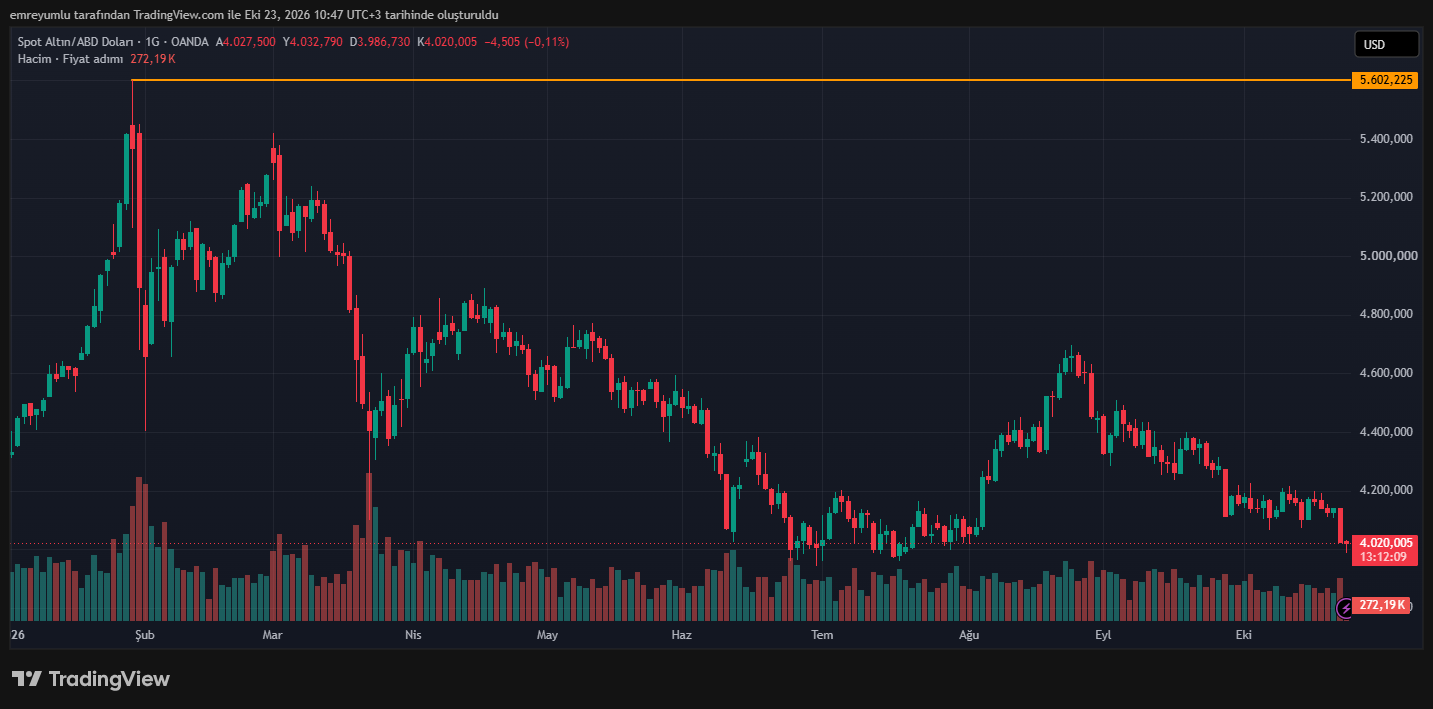
Task: Open the USD currency selector
Action: (1386, 44)
